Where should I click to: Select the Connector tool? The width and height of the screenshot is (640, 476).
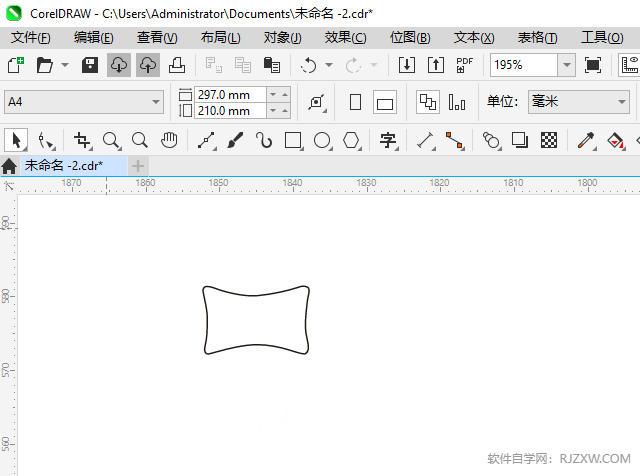coord(455,141)
